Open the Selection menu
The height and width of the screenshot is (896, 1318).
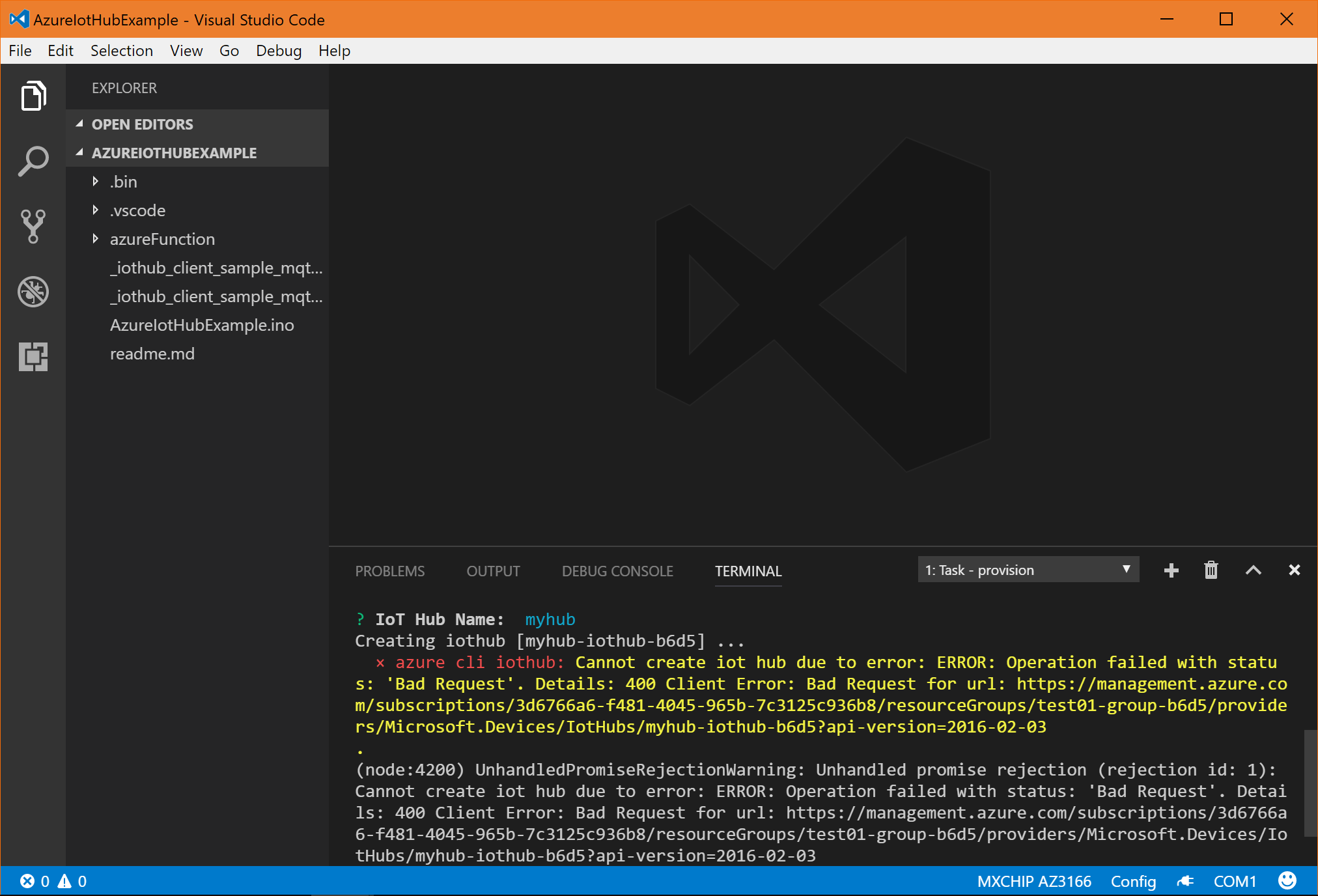click(122, 51)
